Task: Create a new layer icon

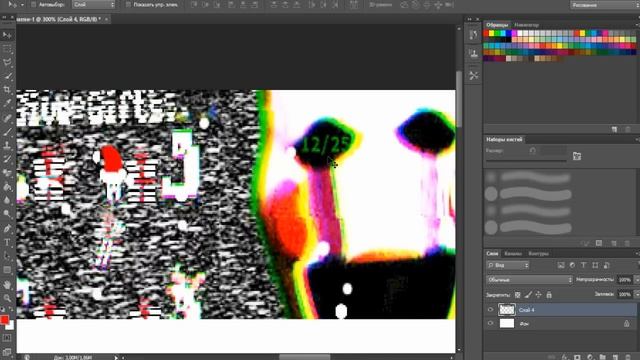Action: [615, 357]
